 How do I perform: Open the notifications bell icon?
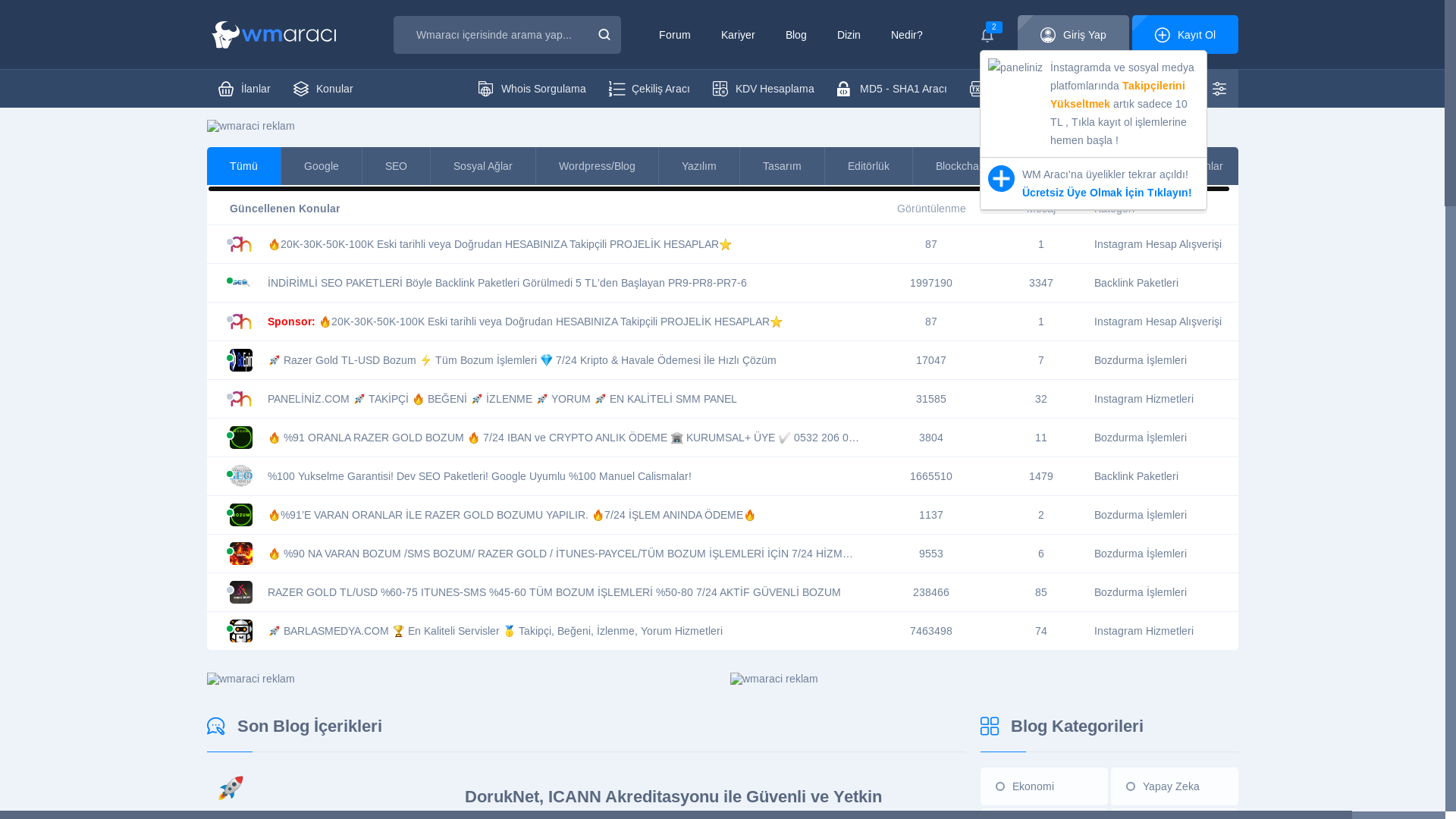point(987,35)
